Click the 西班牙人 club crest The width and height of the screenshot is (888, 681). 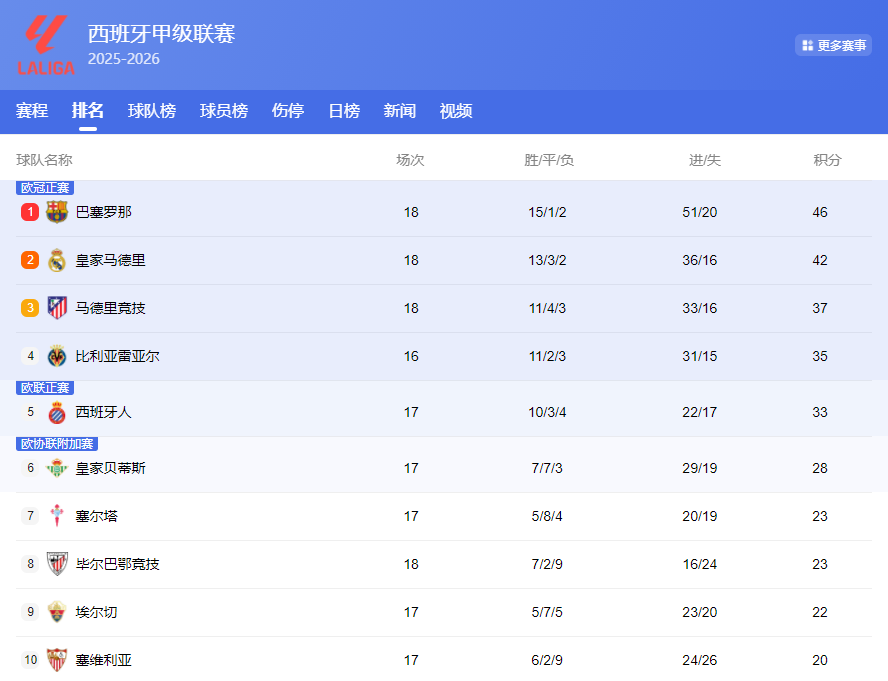coord(57,412)
